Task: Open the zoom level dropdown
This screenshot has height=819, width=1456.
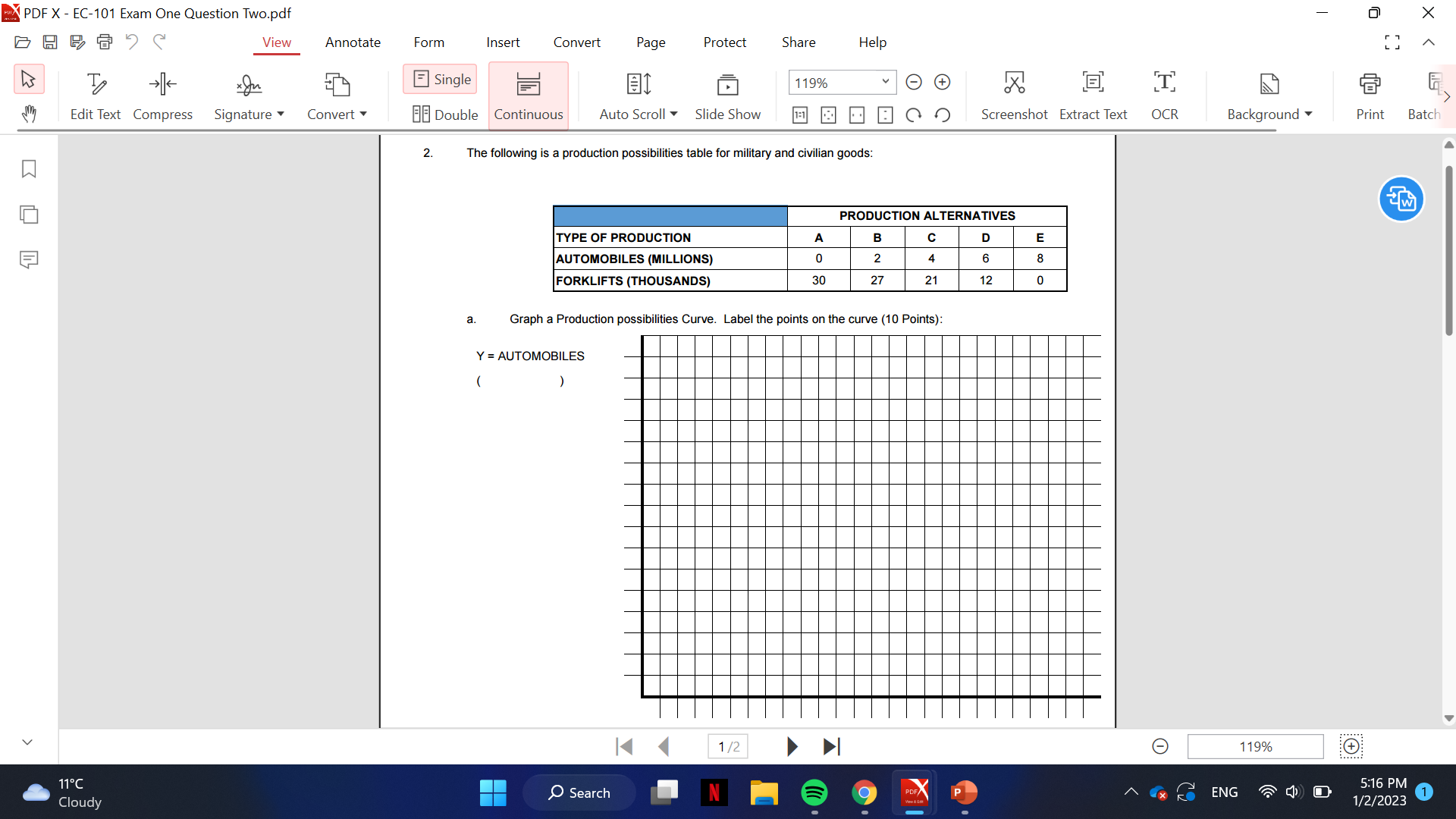Action: [x=883, y=82]
